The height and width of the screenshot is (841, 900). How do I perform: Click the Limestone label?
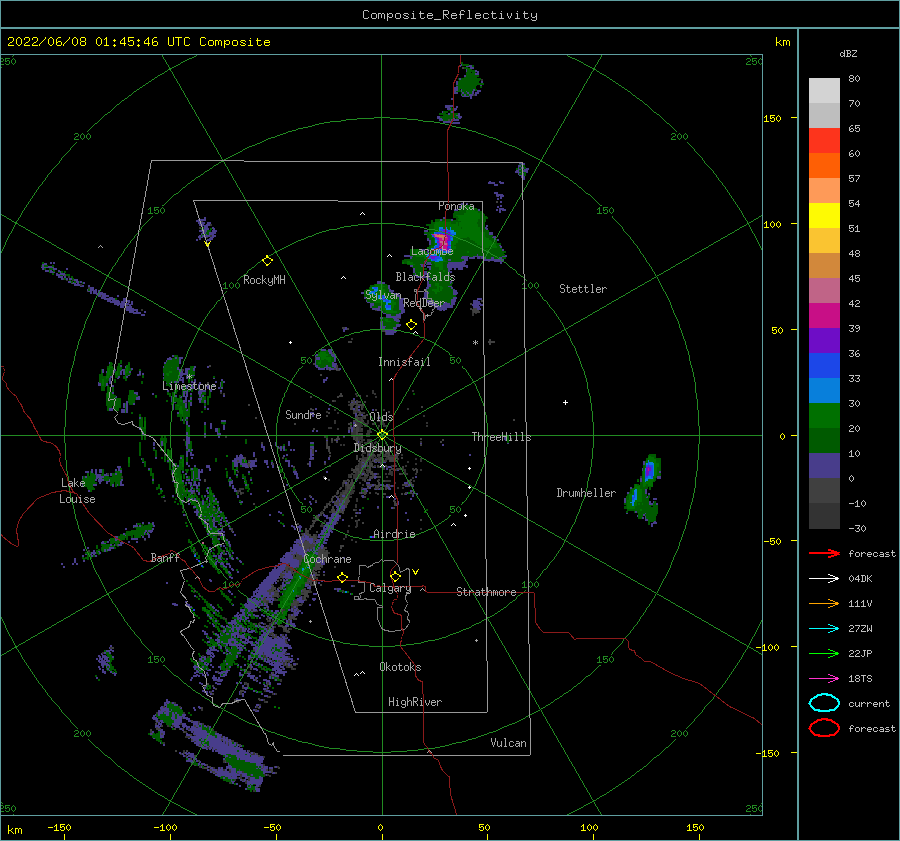click(x=189, y=386)
